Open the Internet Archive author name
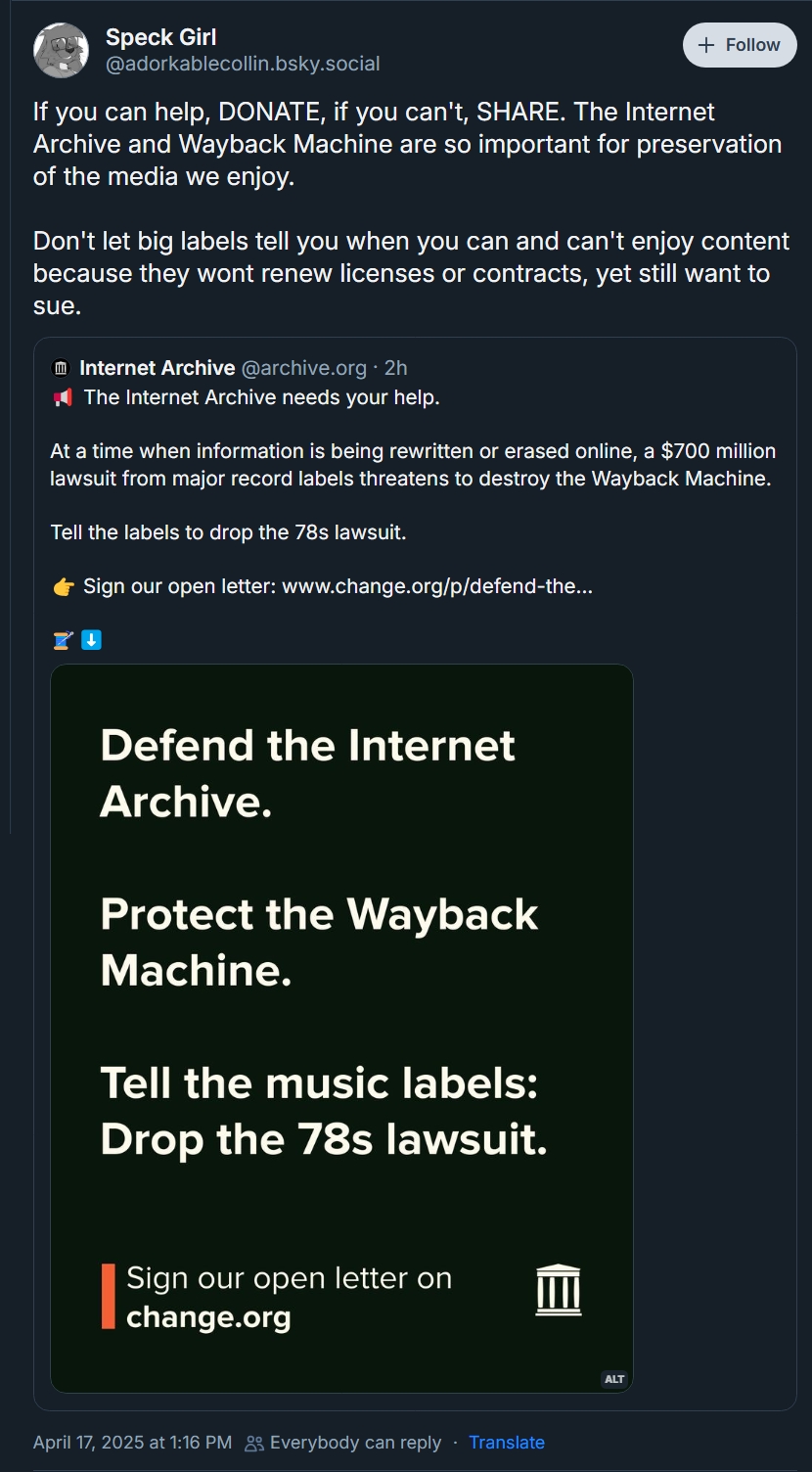 157,368
